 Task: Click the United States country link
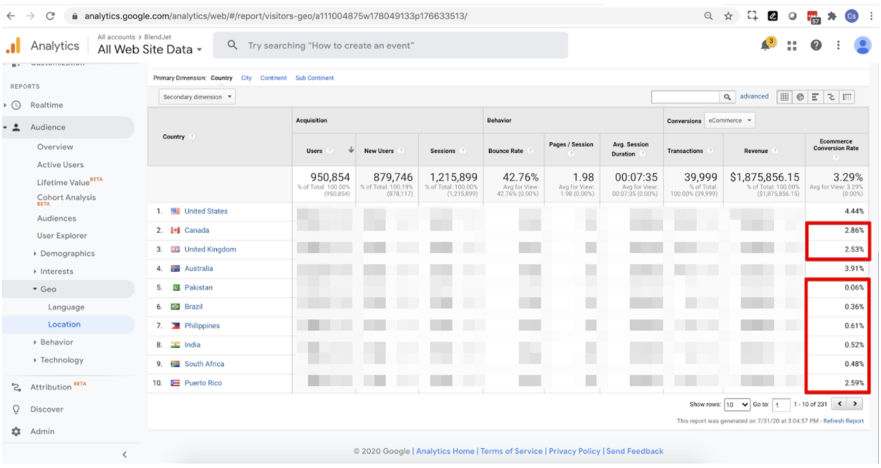(206, 211)
